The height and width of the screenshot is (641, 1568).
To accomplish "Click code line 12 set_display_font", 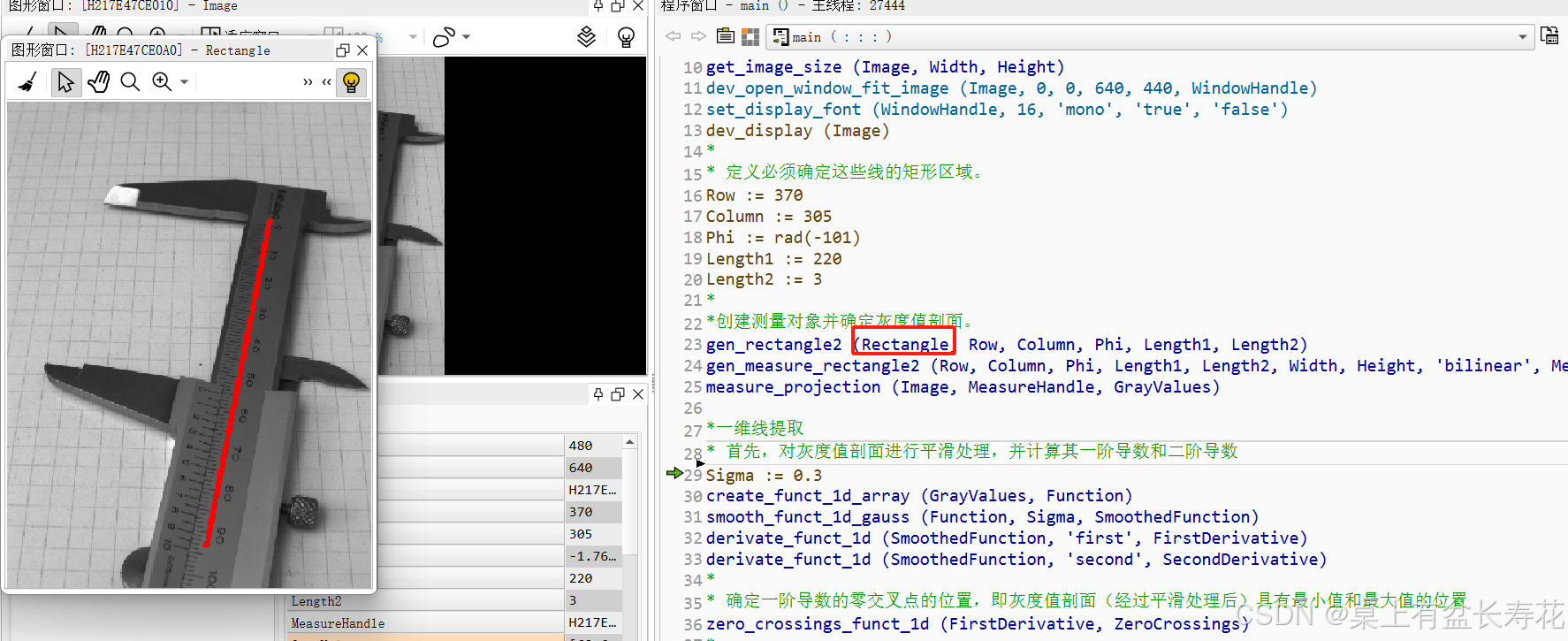I will (997, 110).
